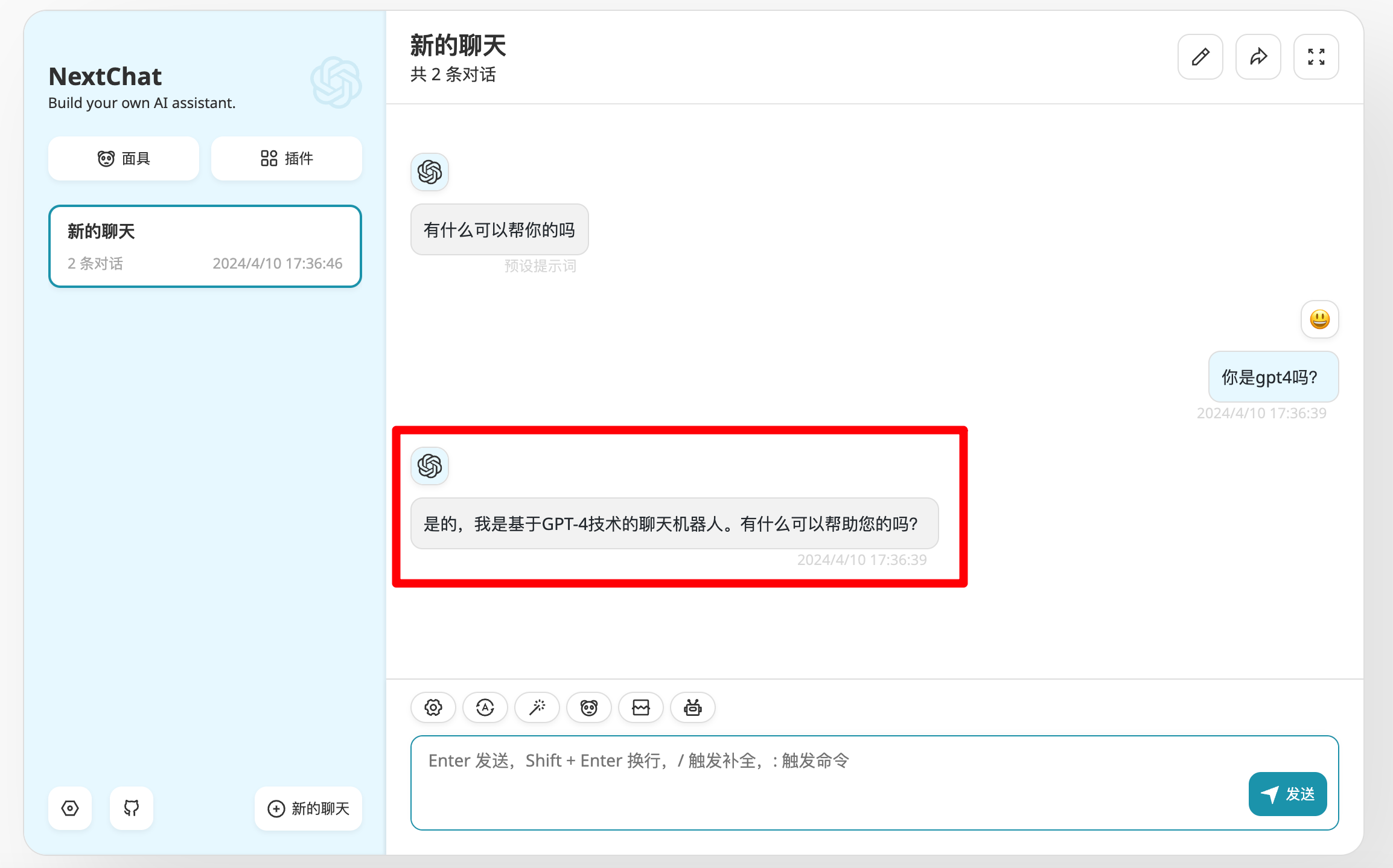Click the 发送 send button
This screenshot has width=1393, height=868.
[1287, 794]
